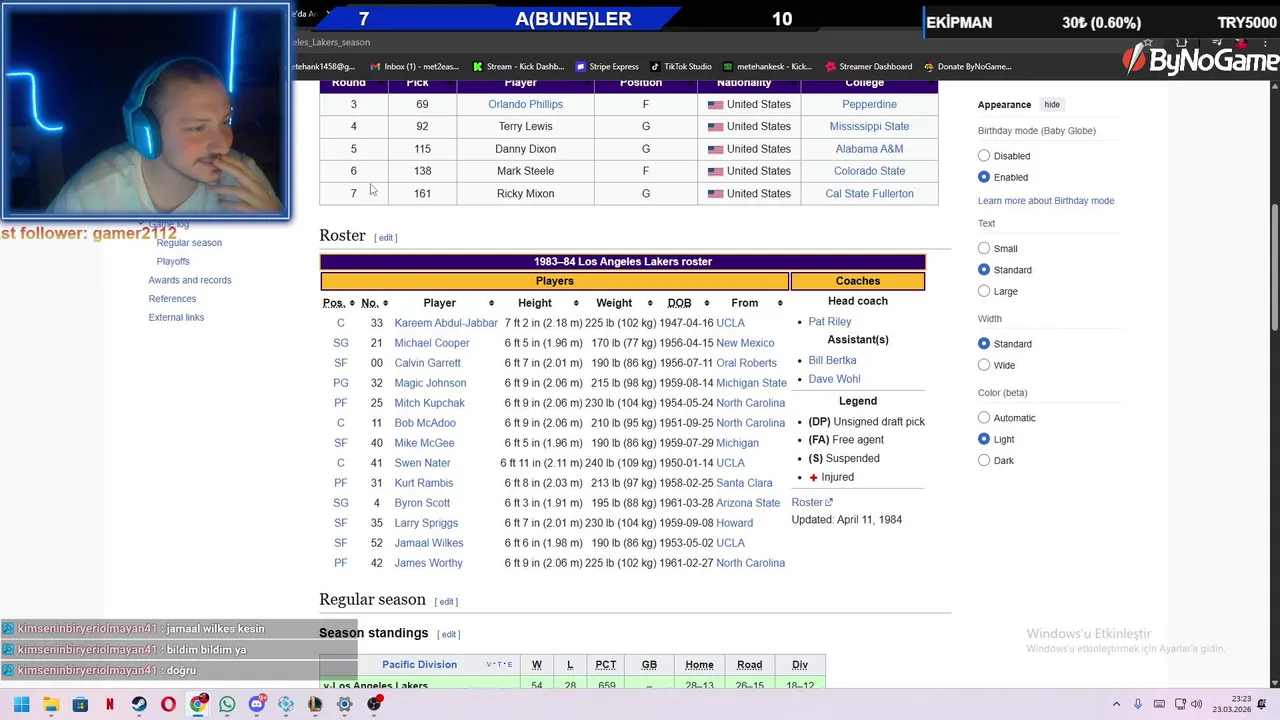
Task: Select the Light color radio option
Action: point(984,439)
